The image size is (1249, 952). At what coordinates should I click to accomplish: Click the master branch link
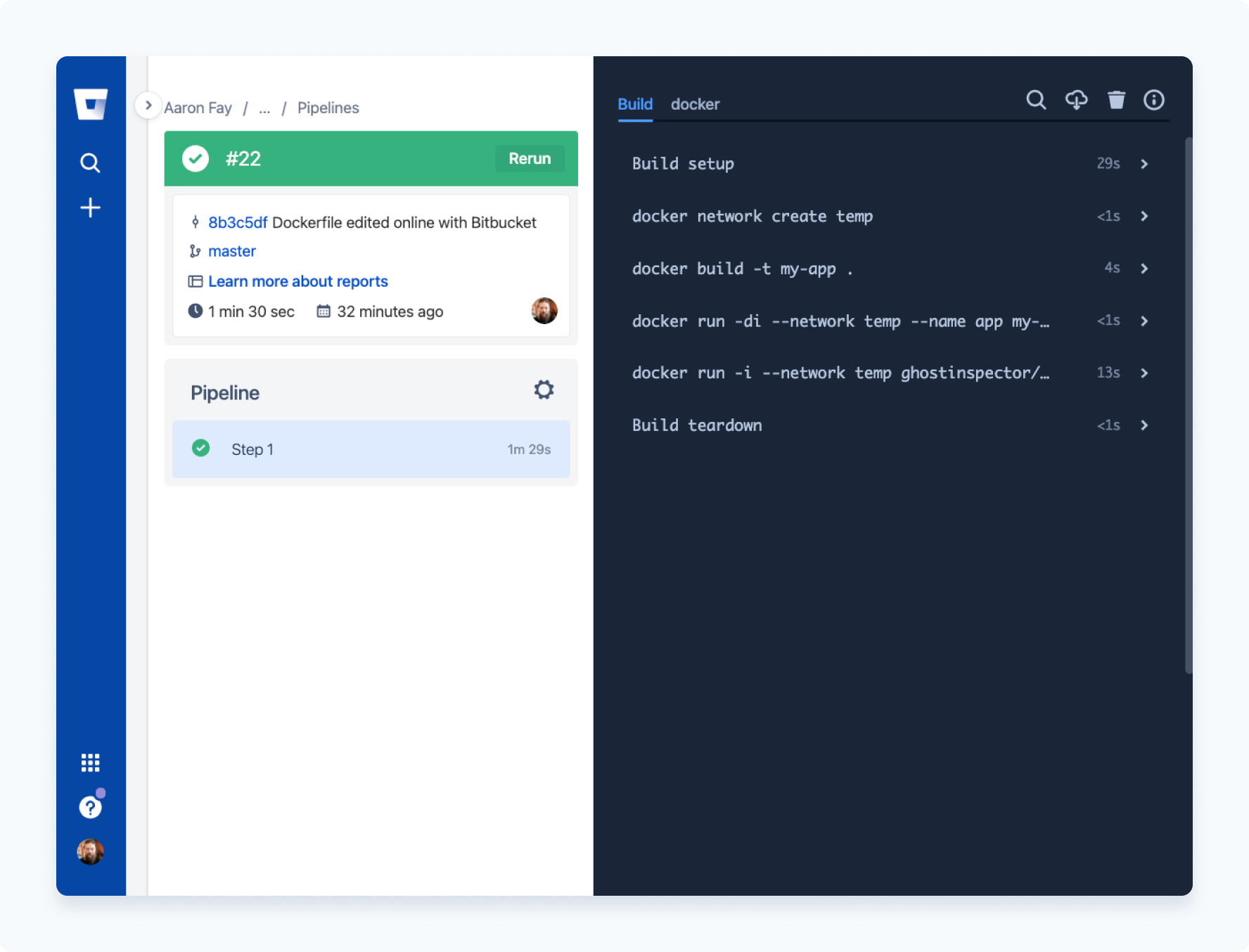(x=231, y=250)
